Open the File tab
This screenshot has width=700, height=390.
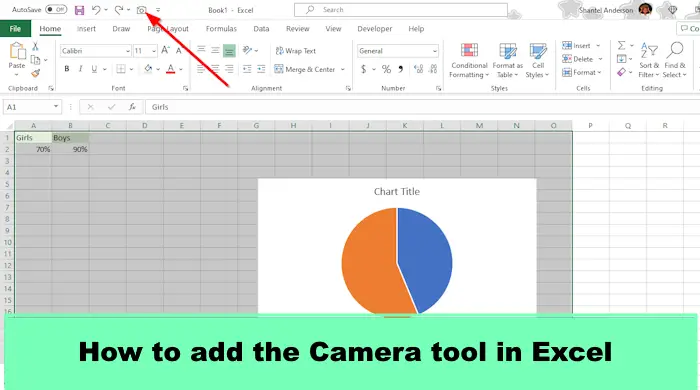coord(15,29)
